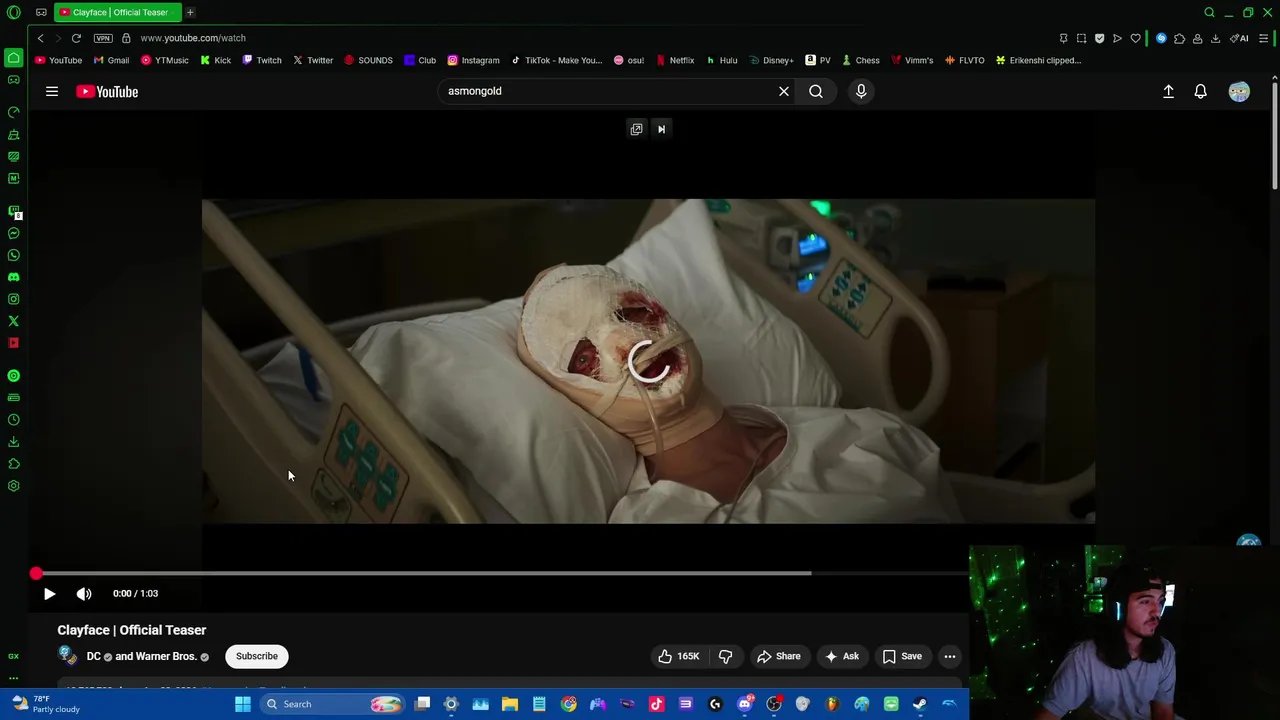Open the browser extensions cube icon
This screenshot has width=1280, height=720.
[x=1179, y=38]
